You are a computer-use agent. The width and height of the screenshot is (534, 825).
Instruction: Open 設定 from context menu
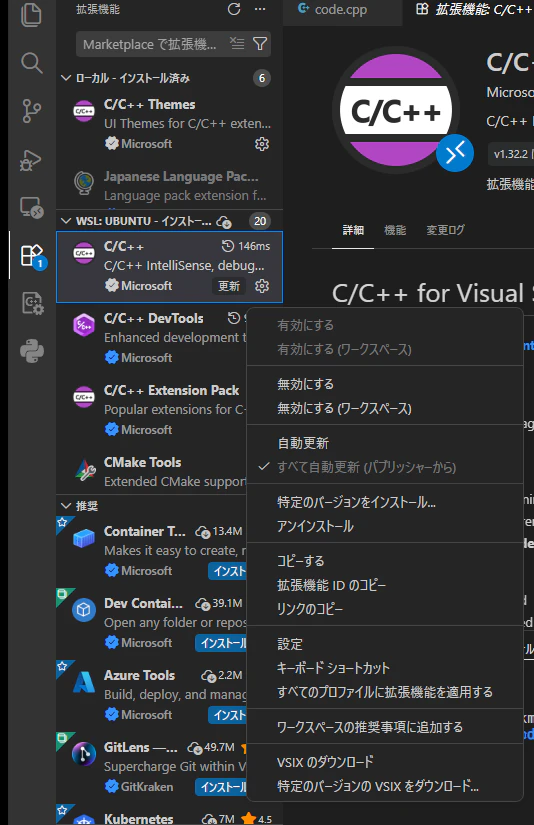click(x=385, y=644)
